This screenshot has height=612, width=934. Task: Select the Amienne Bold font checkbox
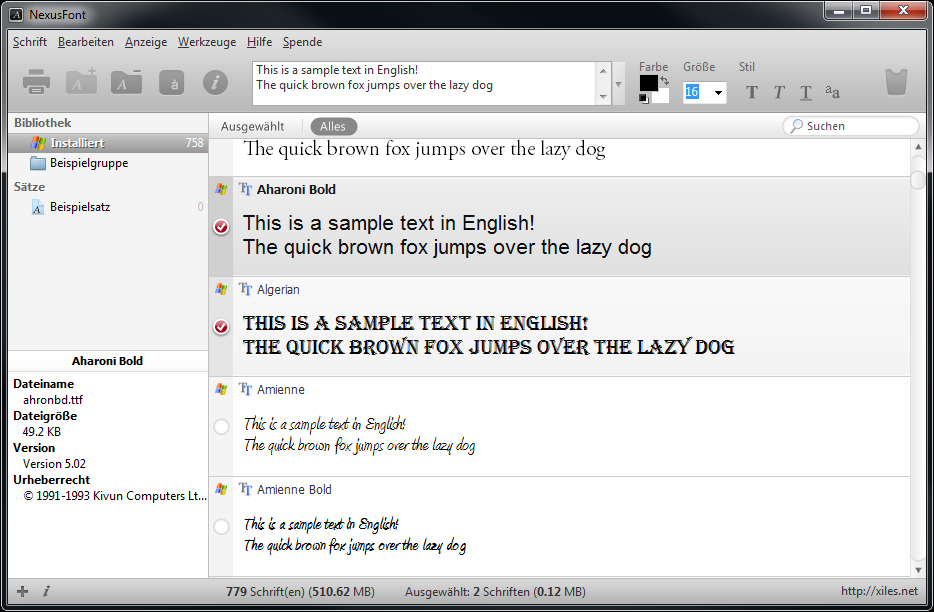click(221, 527)
